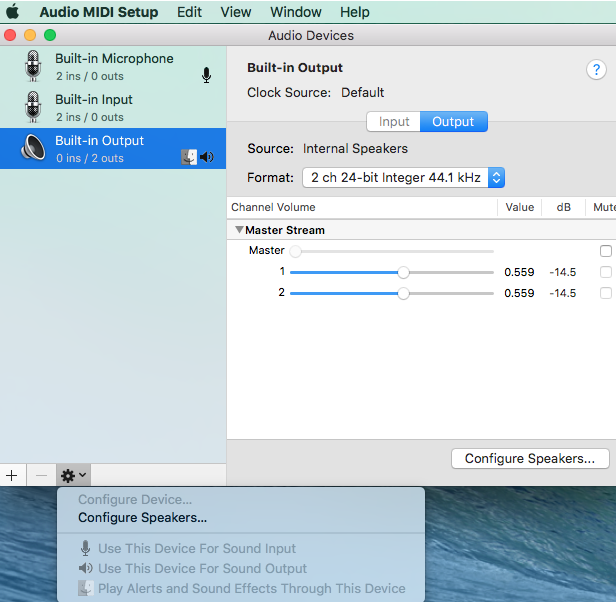Click the Finder alerts badge on Built-in Output
The height and width of the screenshot is (603, 616).
[x=189, y=157]
